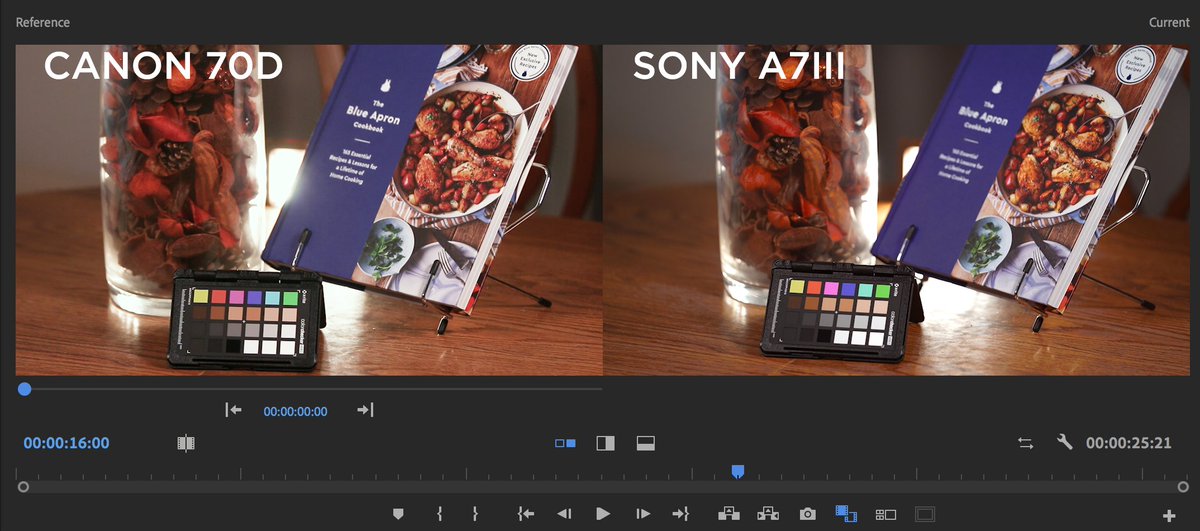Go to In point button
The width and height of the screenshot is (1200, 531).
coord(525,513)
